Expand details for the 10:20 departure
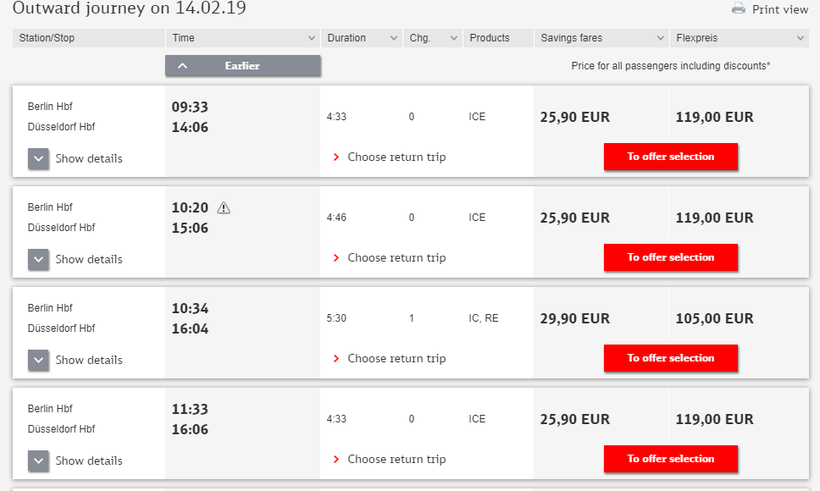This screenshot has width=820, height=491. (x=39, y=259)
